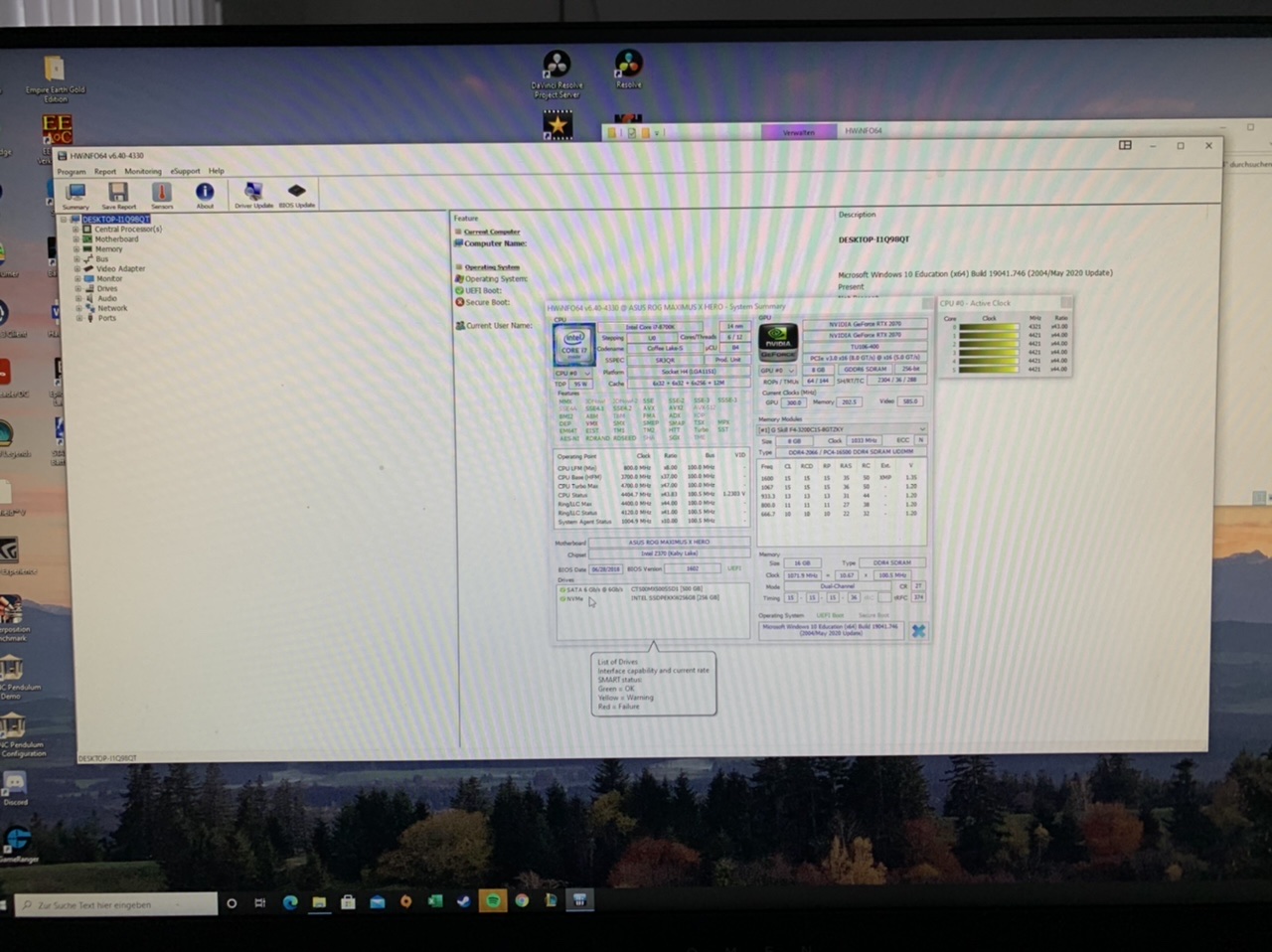Open the Summary toolbar button
Screen dimensions: 1272x952
[x=77, y=195]
